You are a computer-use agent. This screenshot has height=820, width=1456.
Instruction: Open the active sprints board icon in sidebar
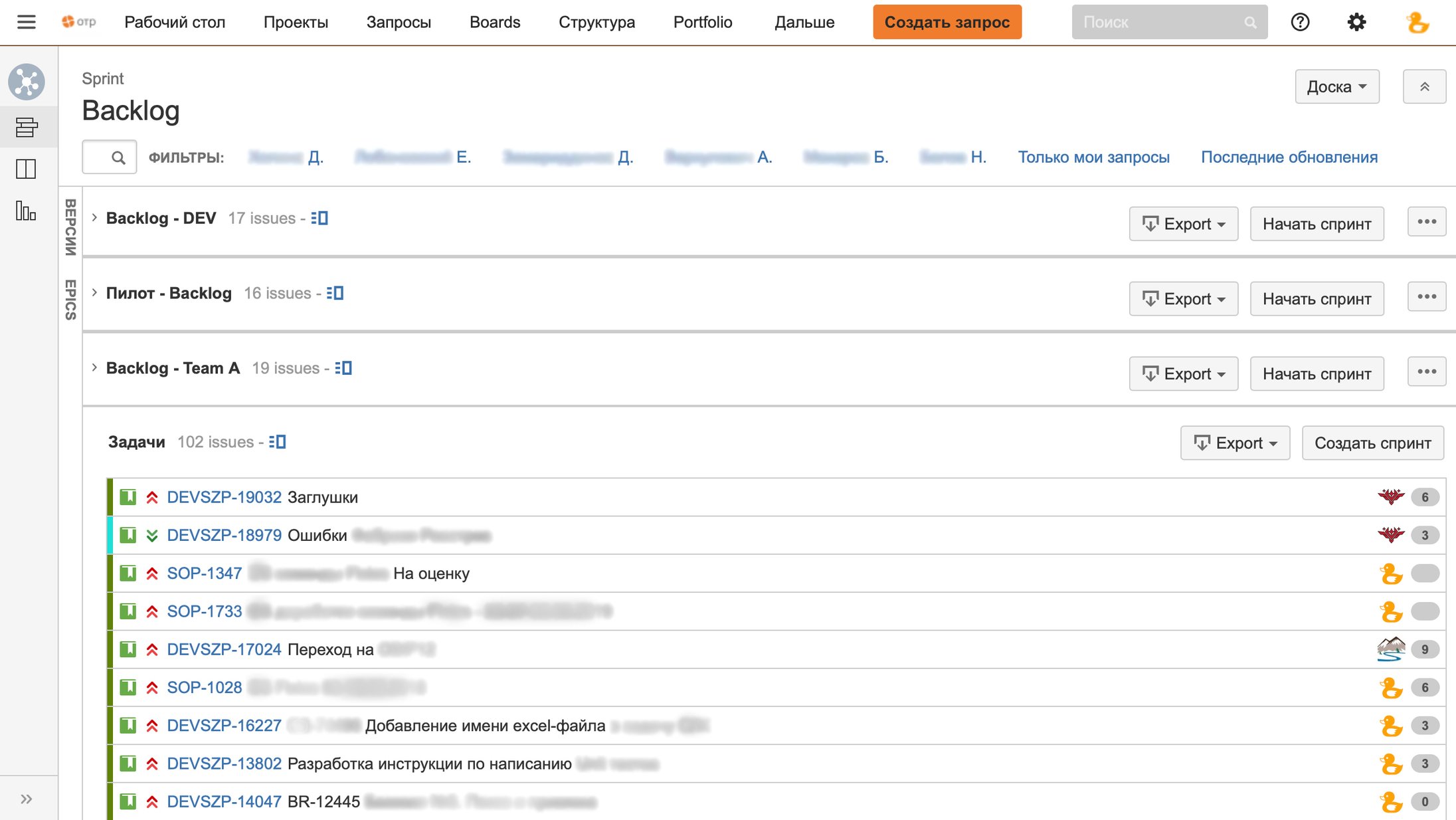tap(26, 169)
